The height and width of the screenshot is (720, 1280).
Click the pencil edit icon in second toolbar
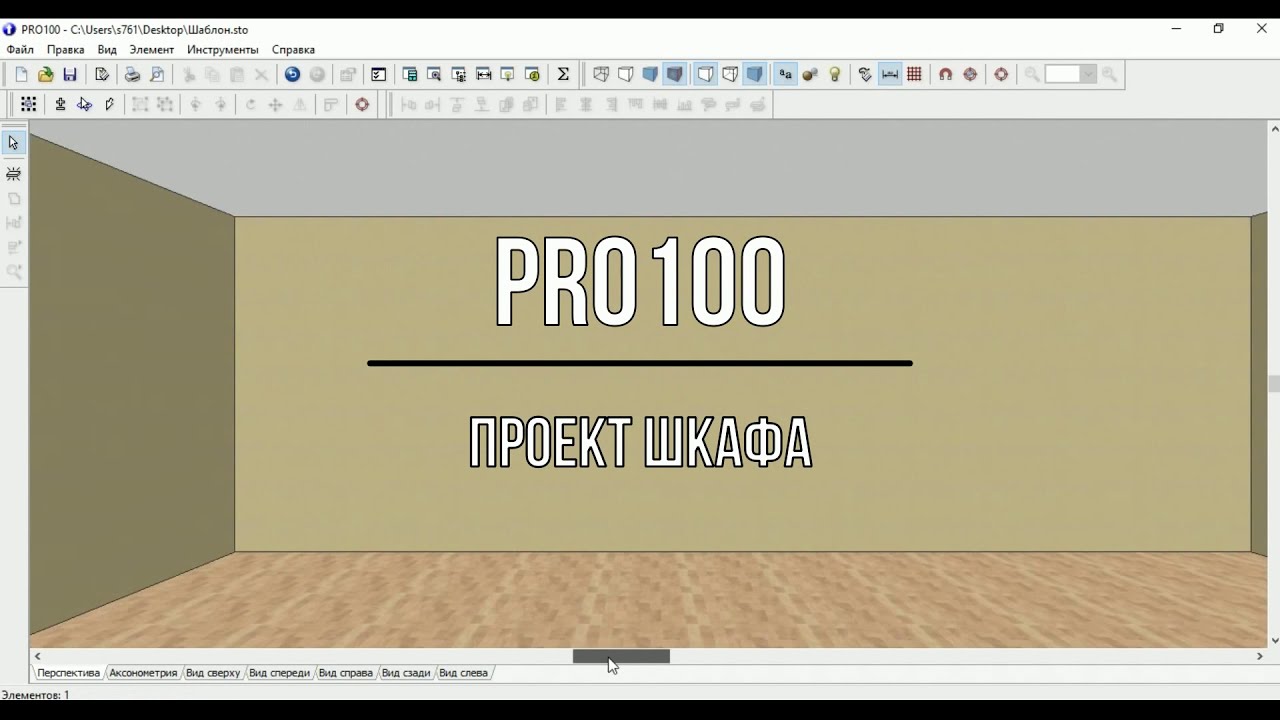[109, 104]
